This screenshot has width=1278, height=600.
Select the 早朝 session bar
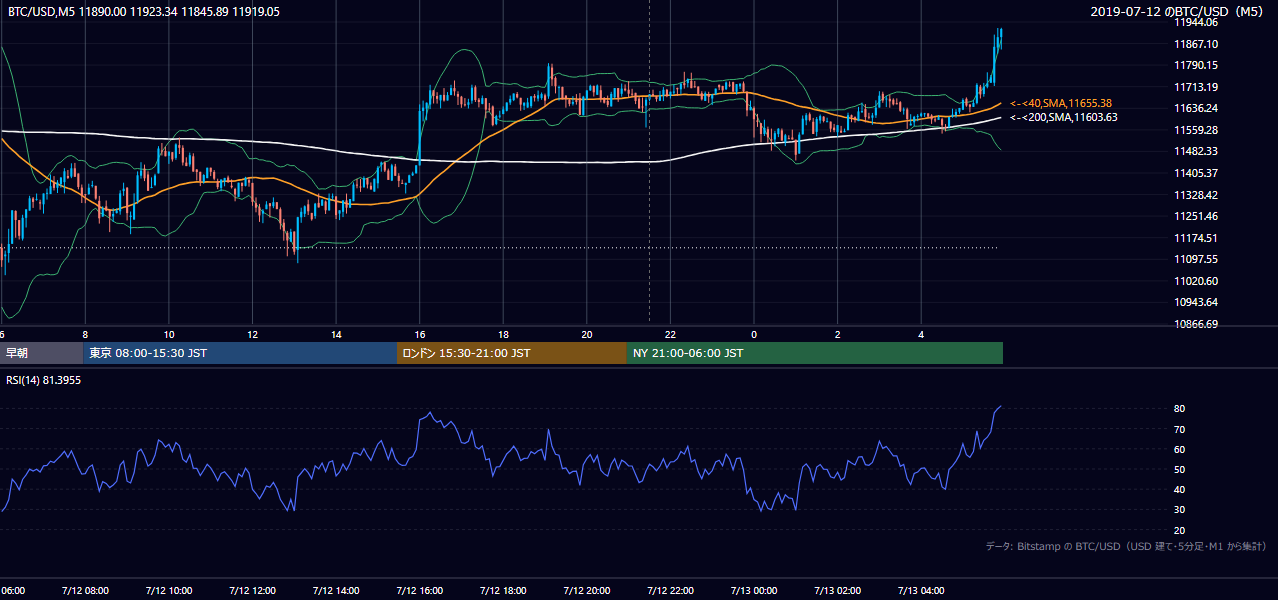tap(42, 353)
